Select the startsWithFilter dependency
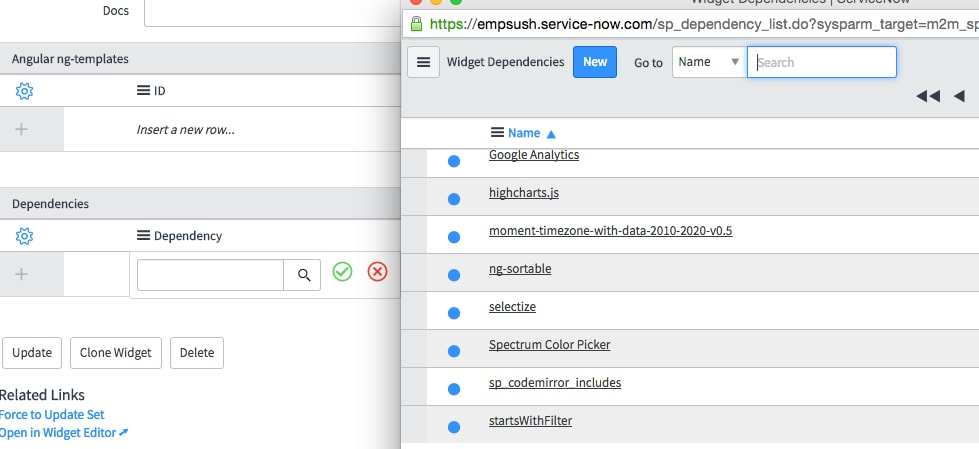Screen dimensions: 979x449 click(x=530, y=421)
